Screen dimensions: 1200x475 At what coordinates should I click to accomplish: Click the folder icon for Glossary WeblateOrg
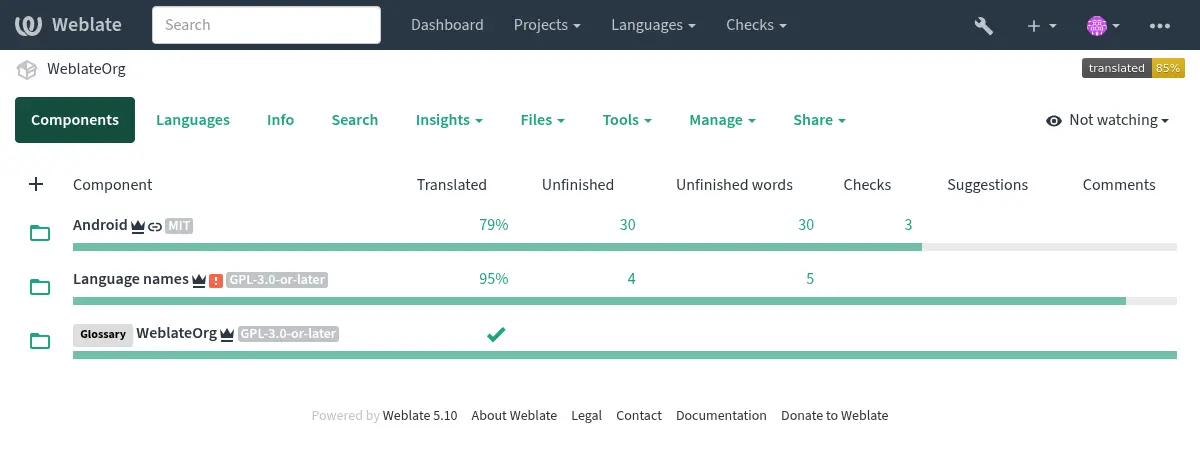point(40,341)
